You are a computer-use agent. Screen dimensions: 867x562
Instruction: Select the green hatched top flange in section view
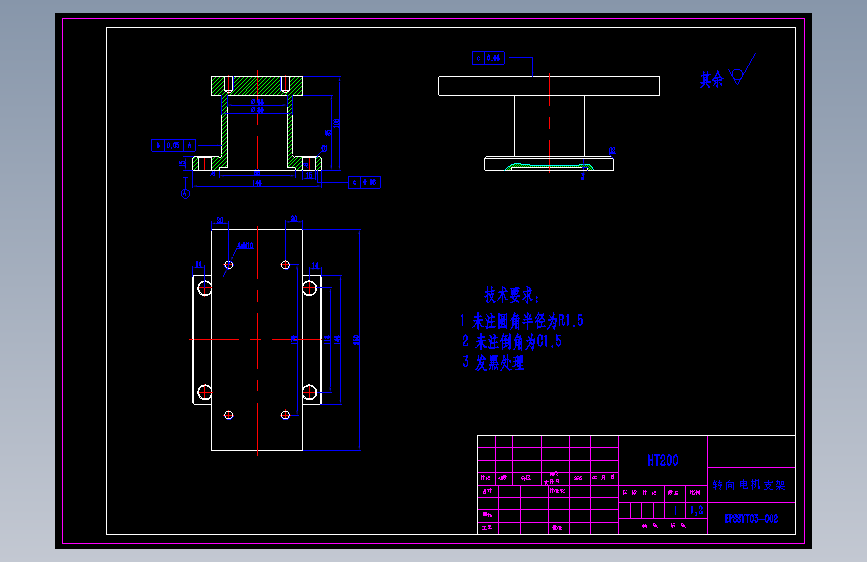coord(257,86)
